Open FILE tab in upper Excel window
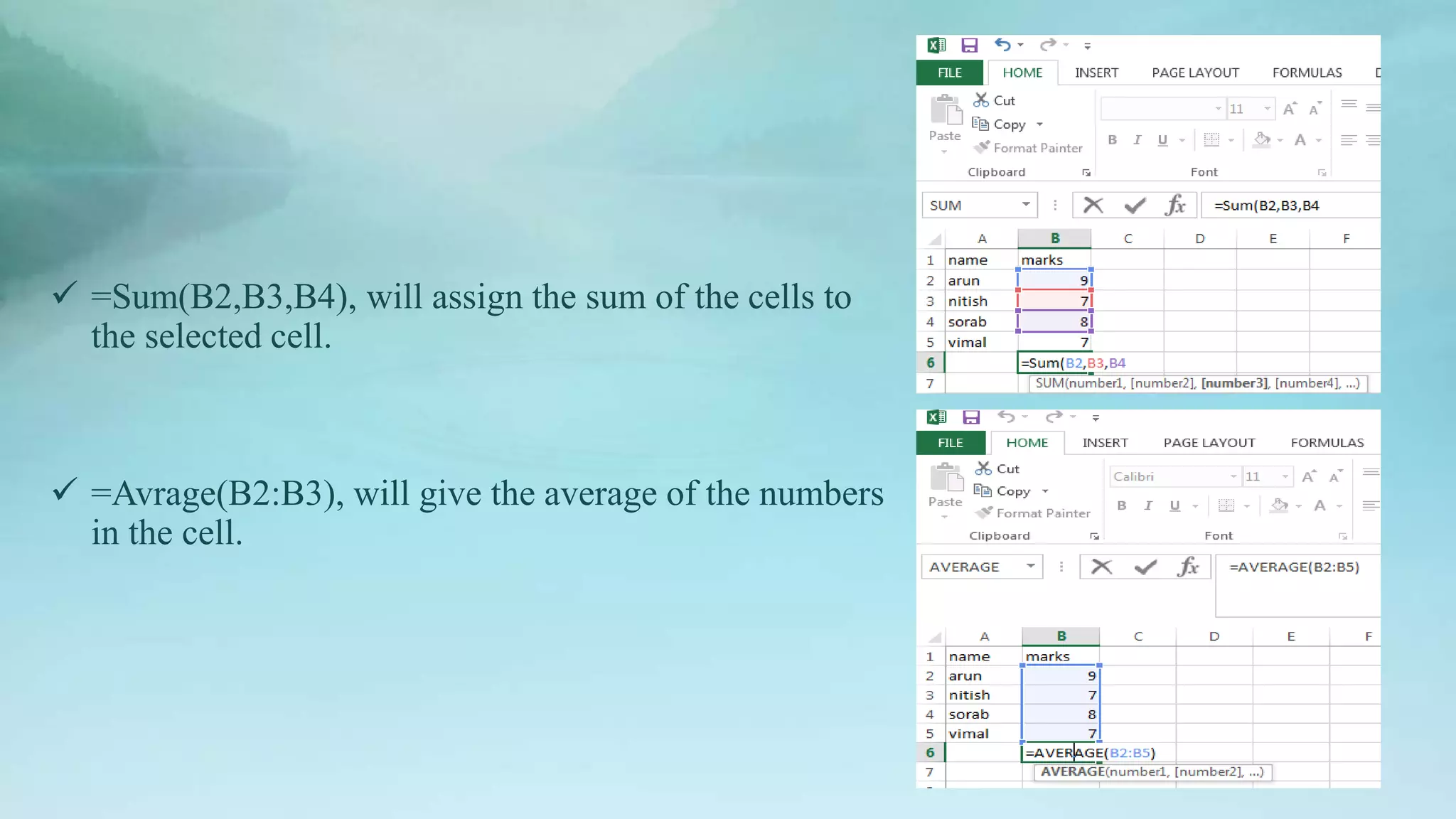Viewport: 1456px width, 819px height. 950,73
